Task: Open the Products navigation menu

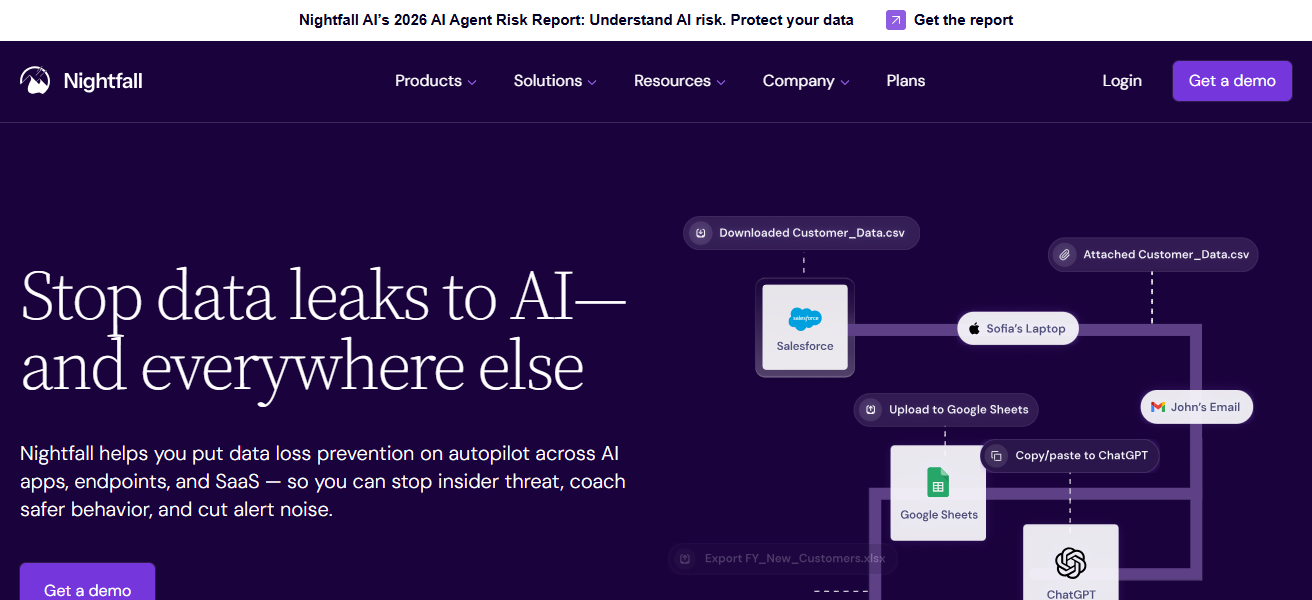Action: click(x=435, y=81)
